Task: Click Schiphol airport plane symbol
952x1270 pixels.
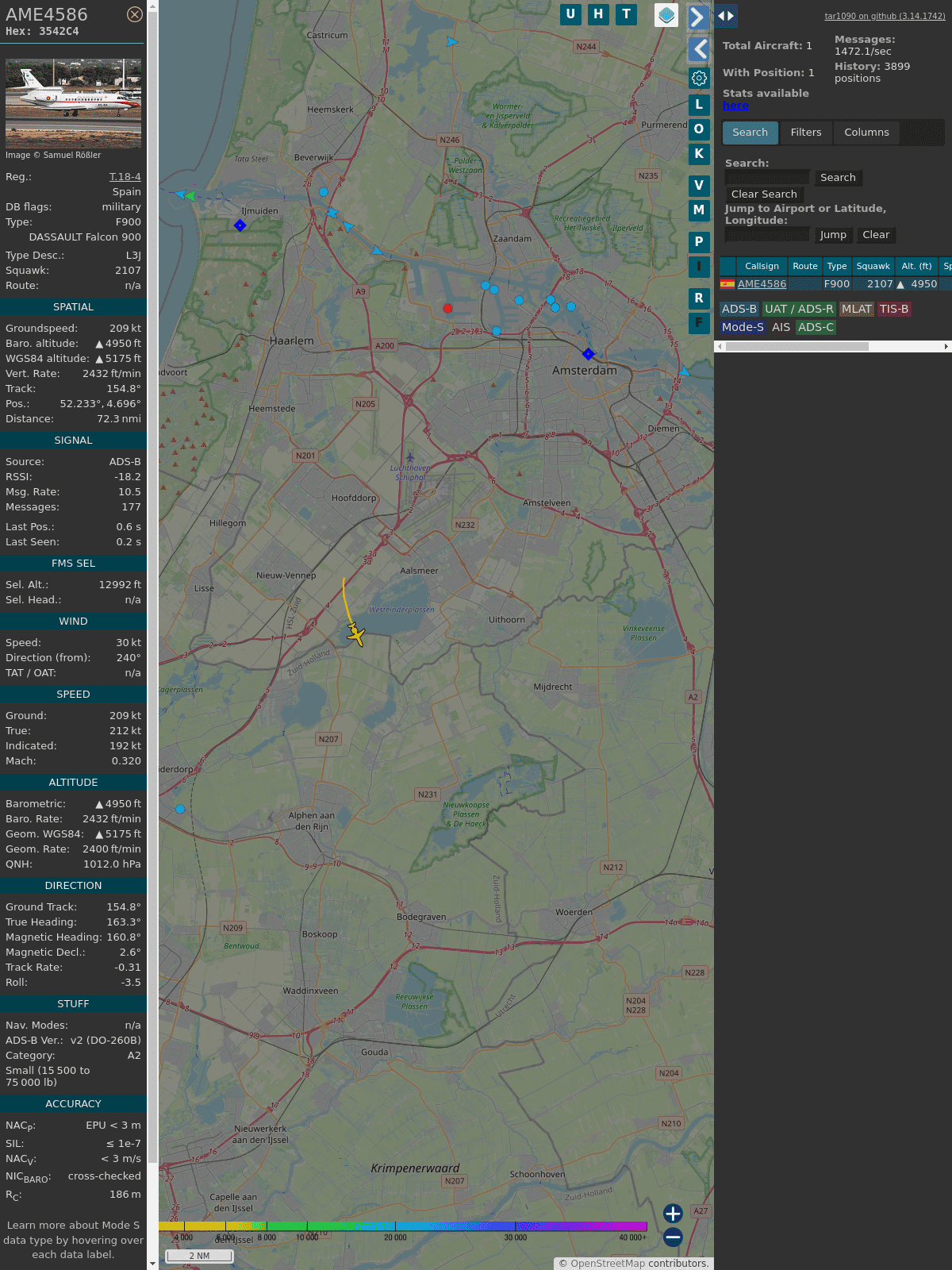Action: 410,456
